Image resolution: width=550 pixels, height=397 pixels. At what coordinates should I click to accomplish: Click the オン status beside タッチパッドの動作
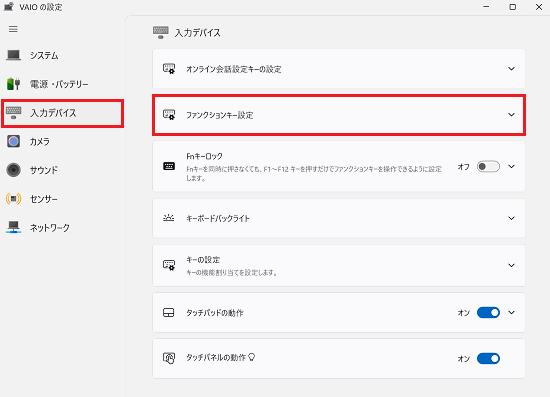pyautogui.click(x=464, y=313)
